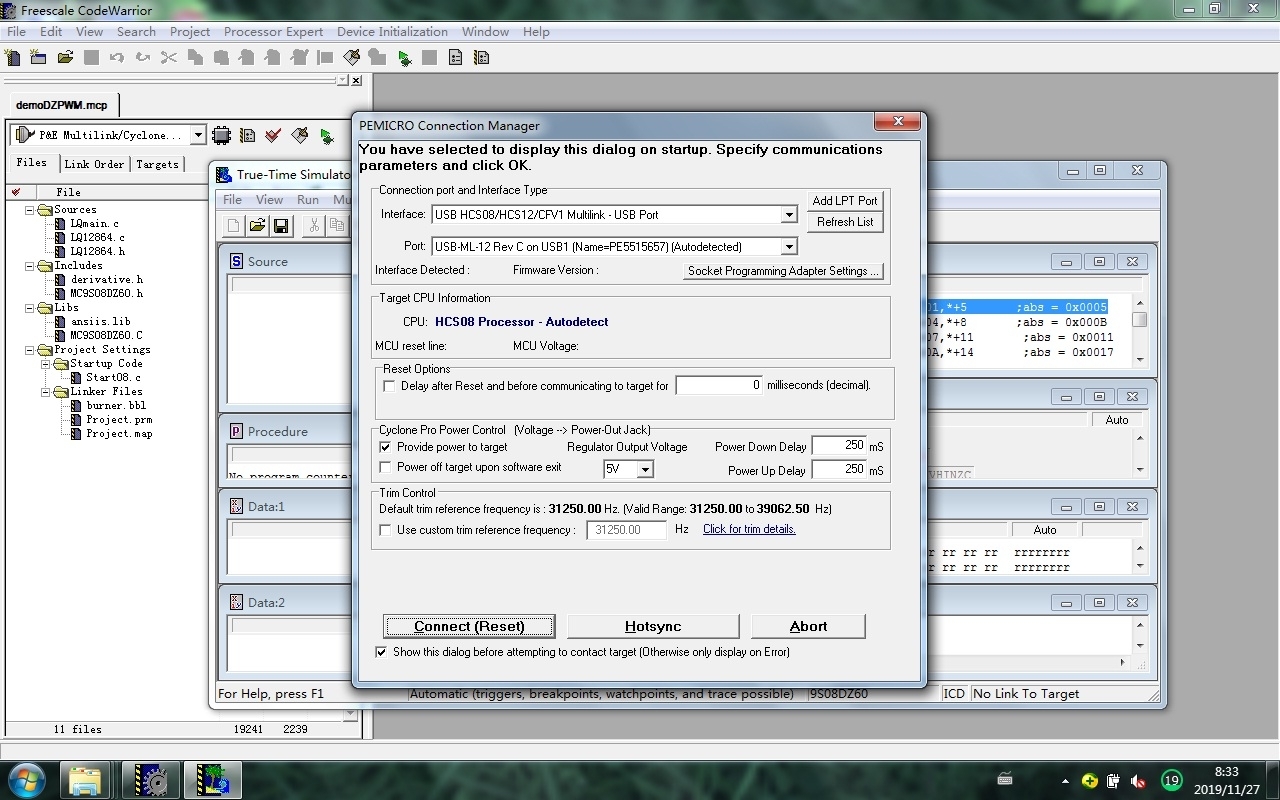Switch to Link Order tab
1280x800 pixels.
pyautogui.click(x=94, y=164)
